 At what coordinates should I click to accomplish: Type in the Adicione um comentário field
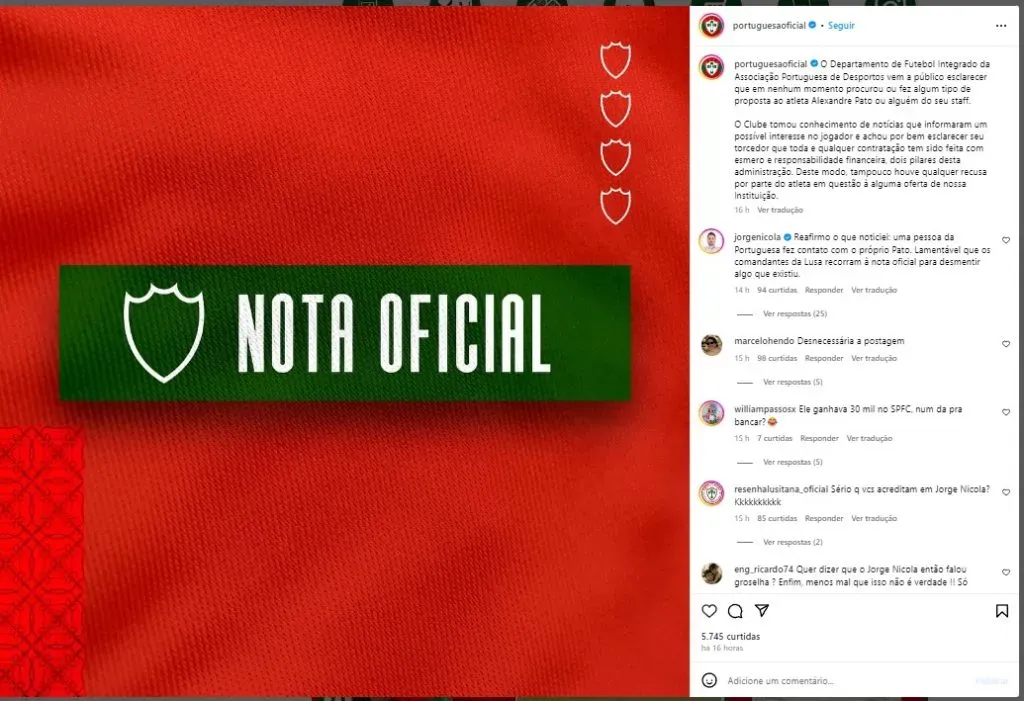pos(840,680)
